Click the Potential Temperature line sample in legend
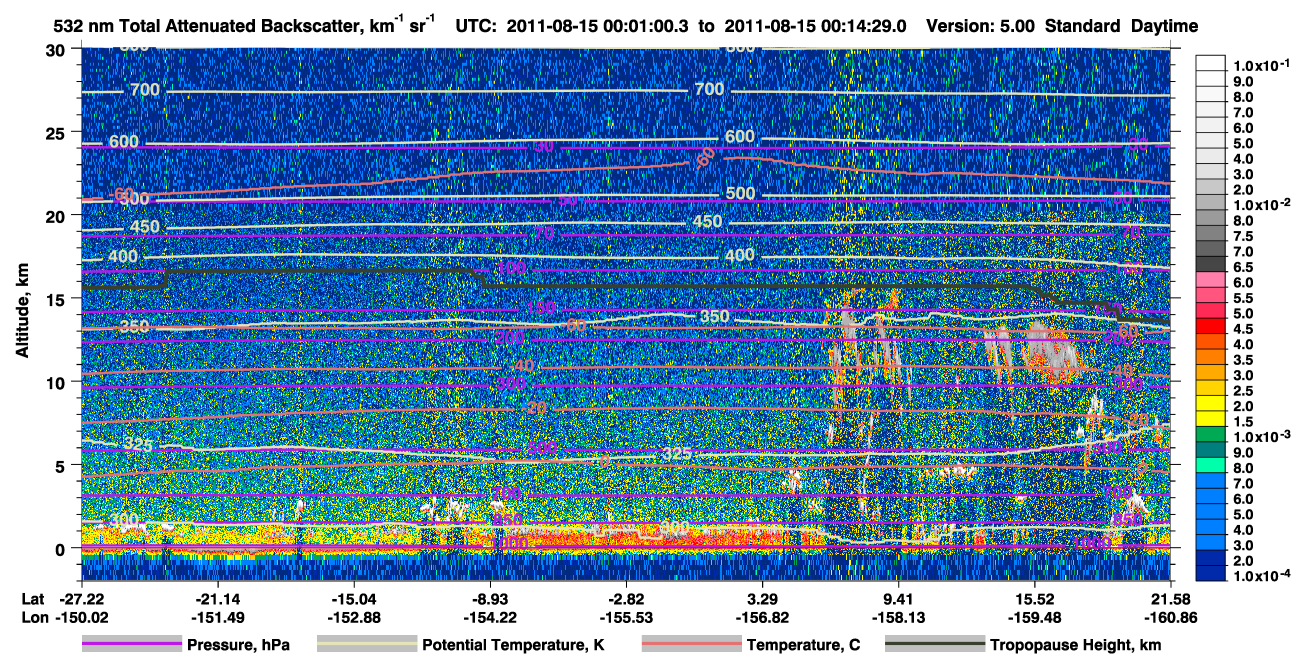The width and height of the screenshot is (1300, 667). (x=366, y=645)
